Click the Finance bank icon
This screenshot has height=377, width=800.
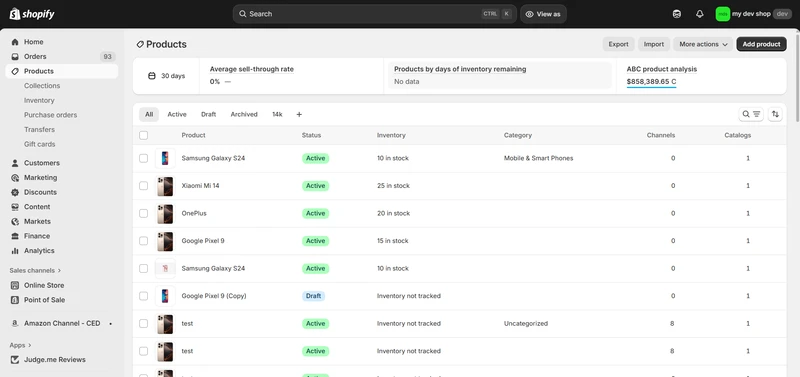(x=15, y=236)
